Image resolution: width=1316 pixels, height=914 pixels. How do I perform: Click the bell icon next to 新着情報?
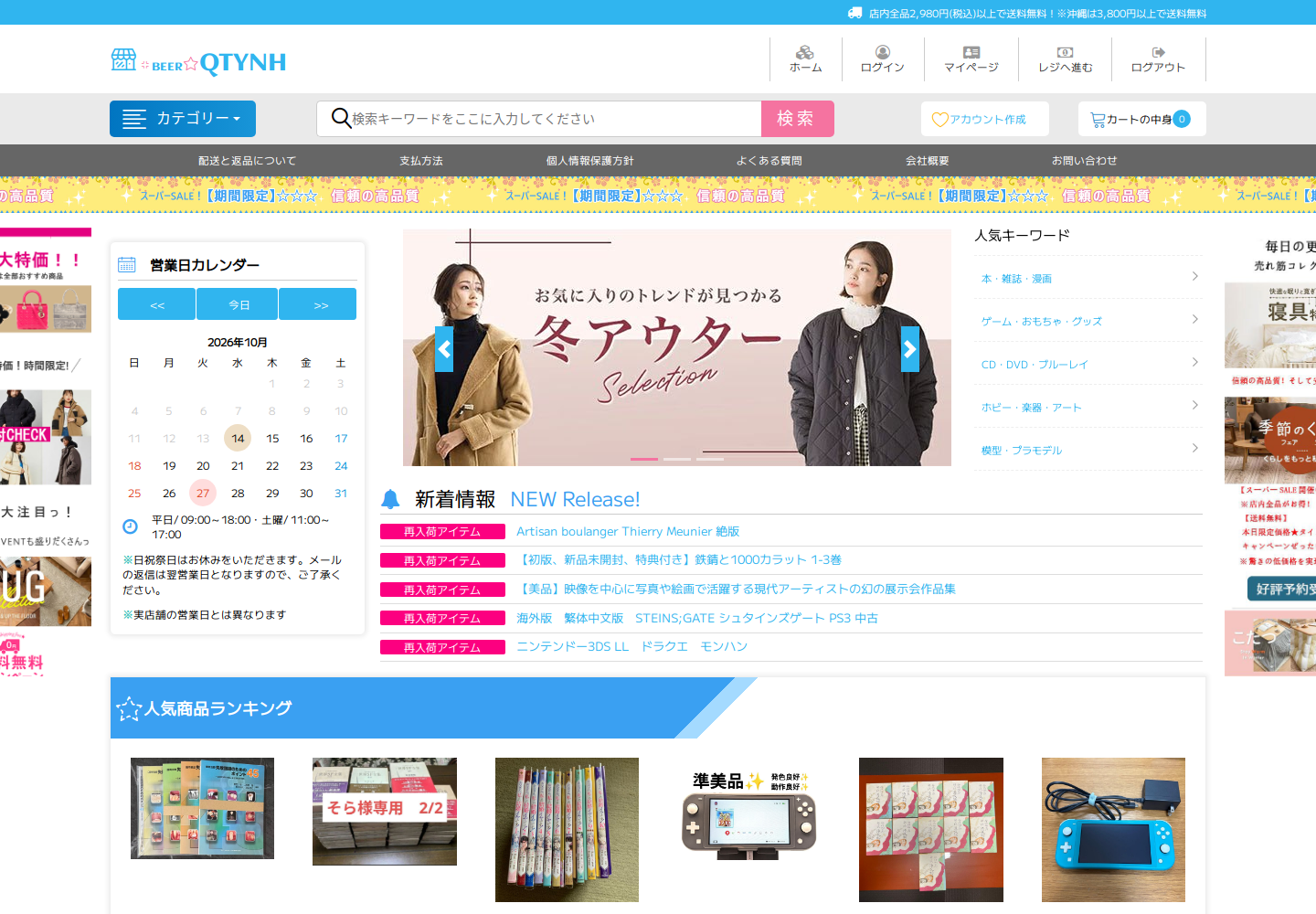tap(390, 499)
